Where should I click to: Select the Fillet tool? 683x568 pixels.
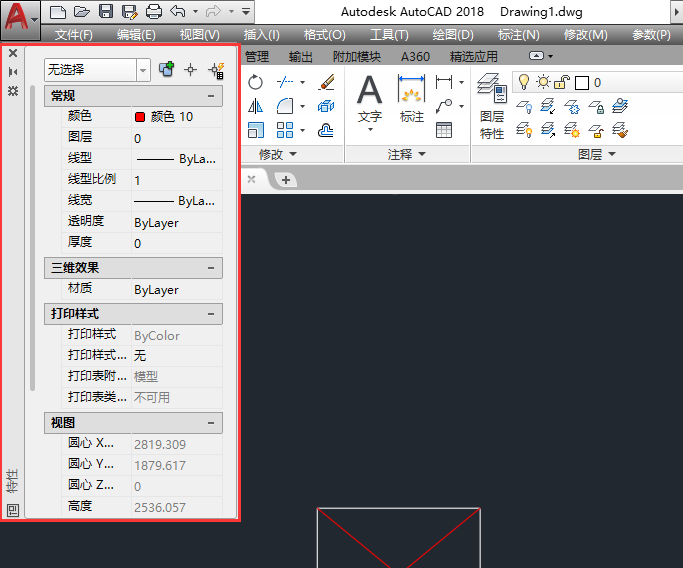(285, 106)
